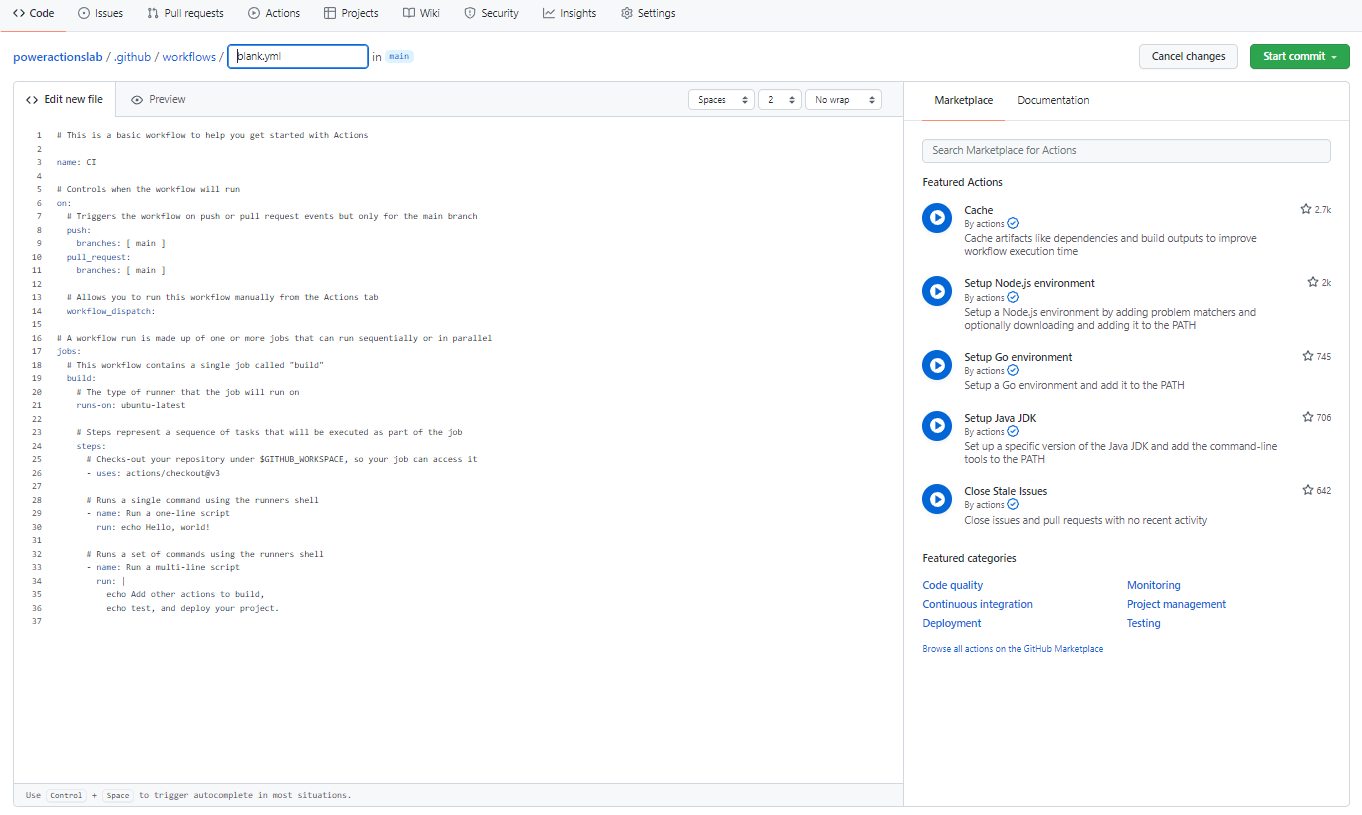
Task: Switch to the Documentation tab
Action: click(x=1052, y=100)
